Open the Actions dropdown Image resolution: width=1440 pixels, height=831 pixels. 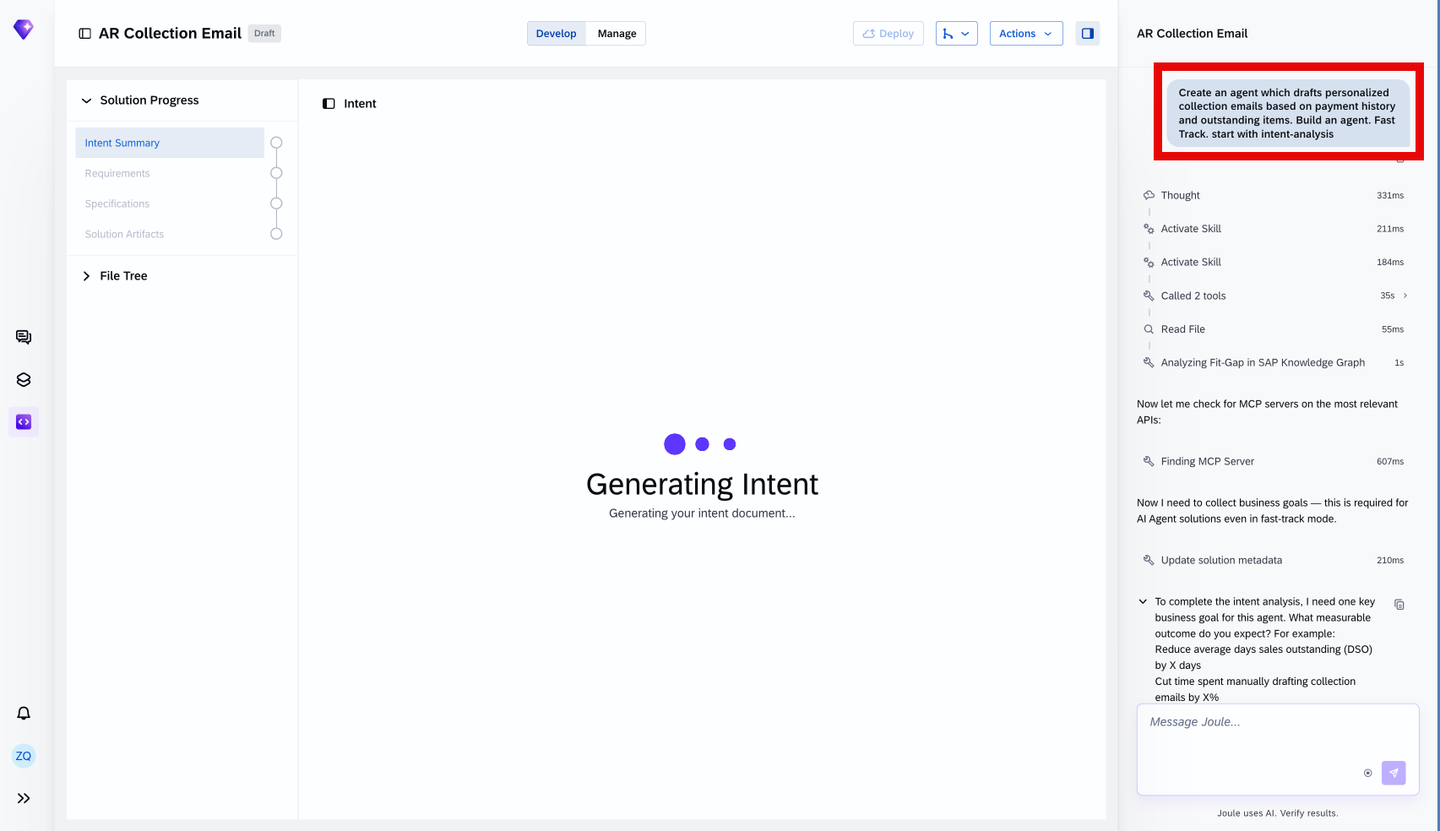pos(1026,33)
